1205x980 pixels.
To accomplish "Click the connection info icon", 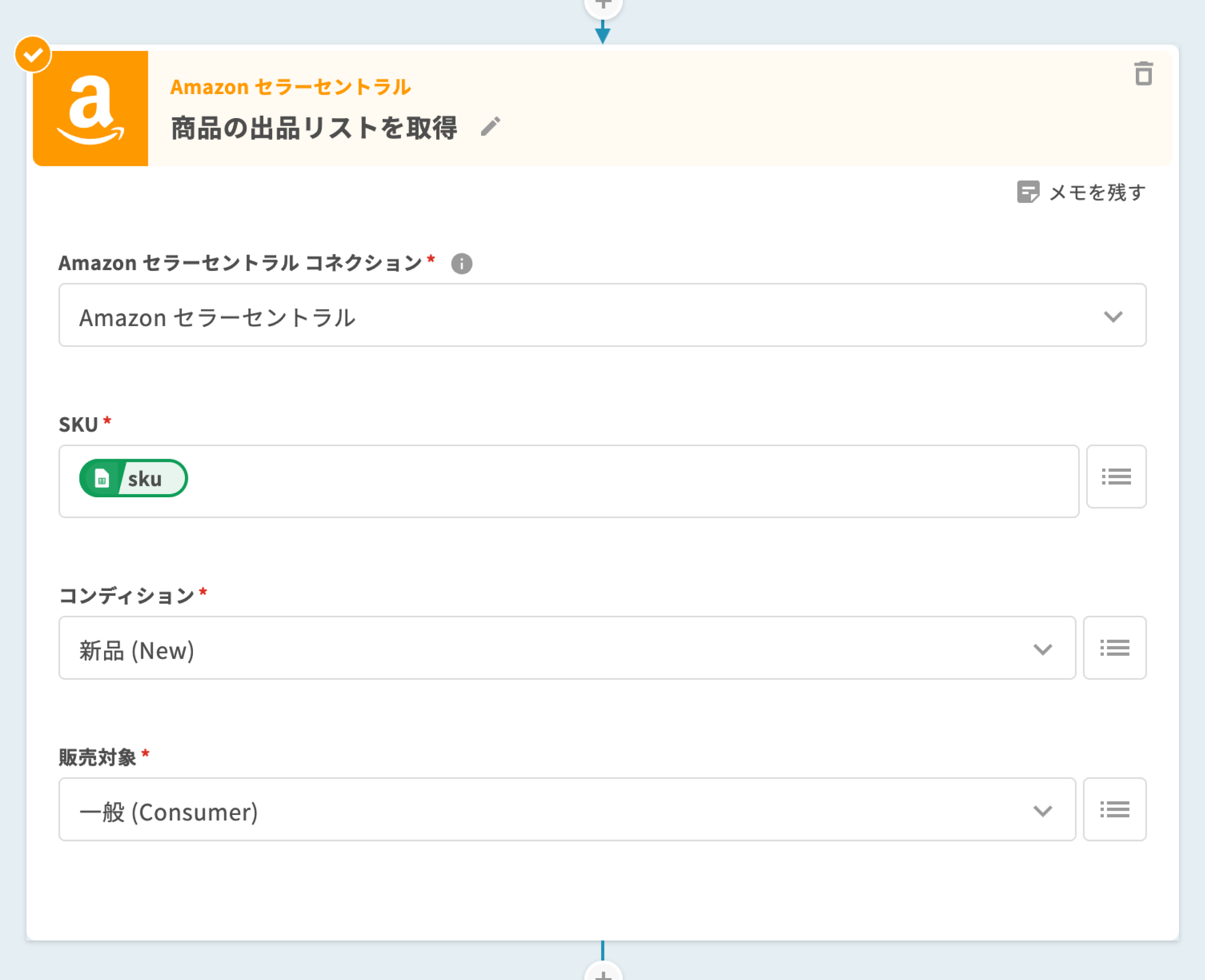I will pos(461,263).
